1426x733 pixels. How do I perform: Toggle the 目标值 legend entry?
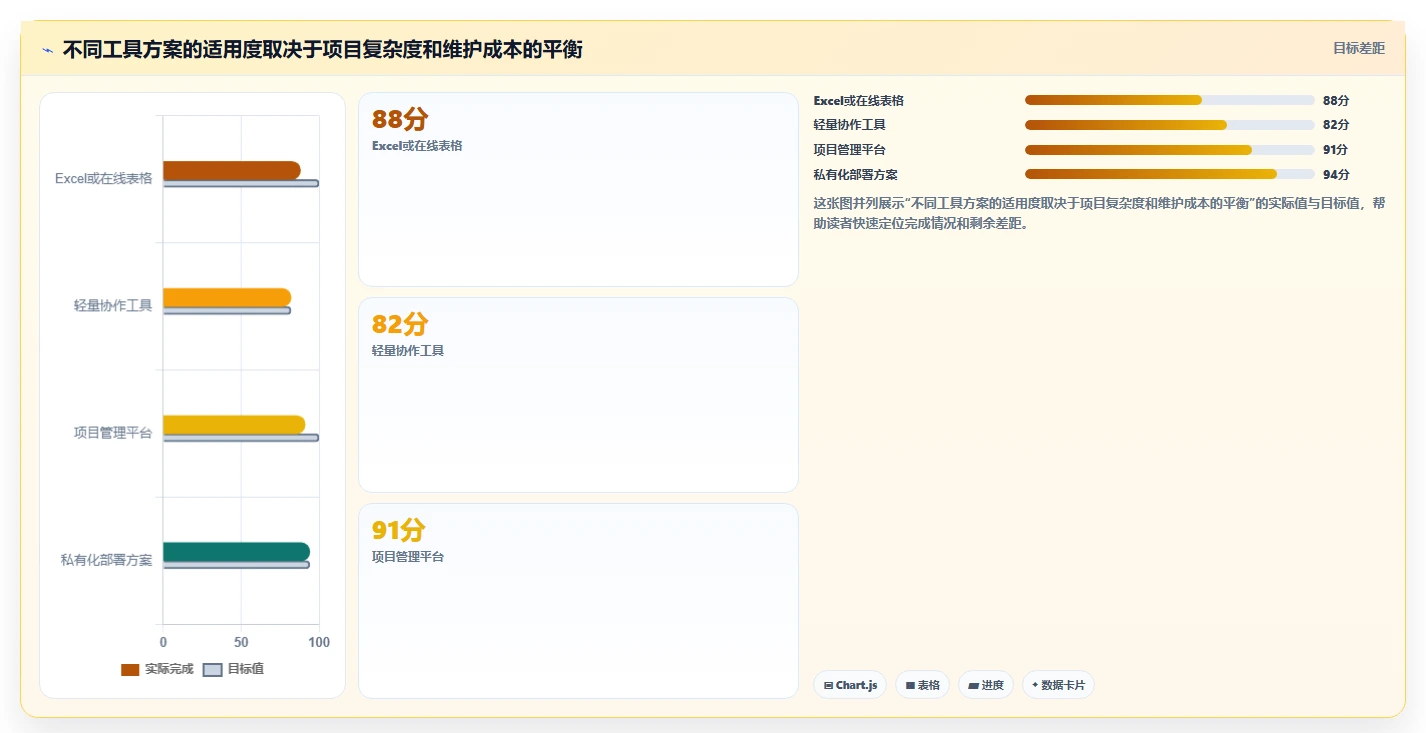coord(234,669)
